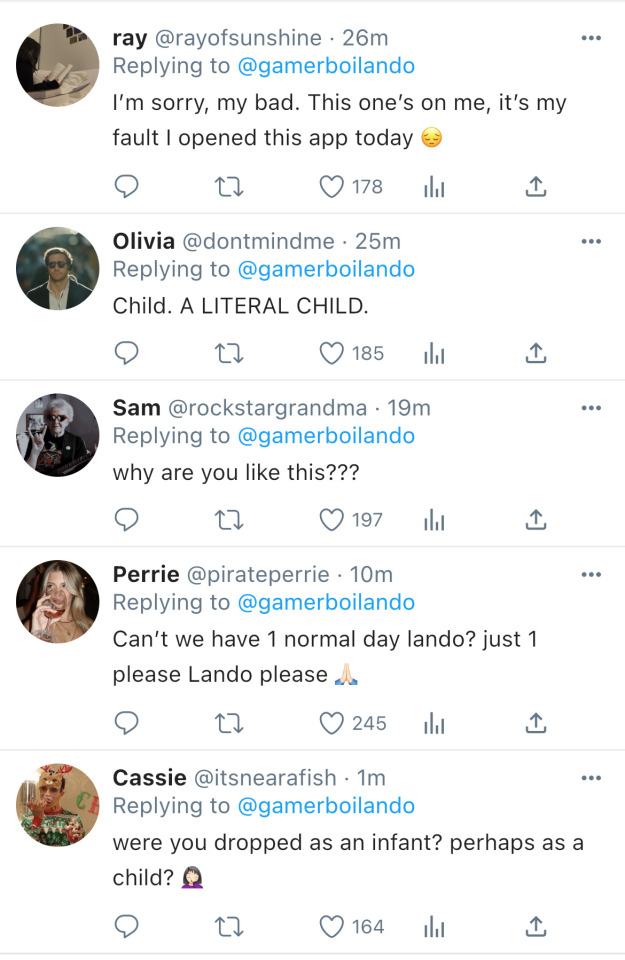Image resolution: width=625 pixels, height=960 pixels.
Task: Open Perrie's profile picture
Action: point(58,601)
